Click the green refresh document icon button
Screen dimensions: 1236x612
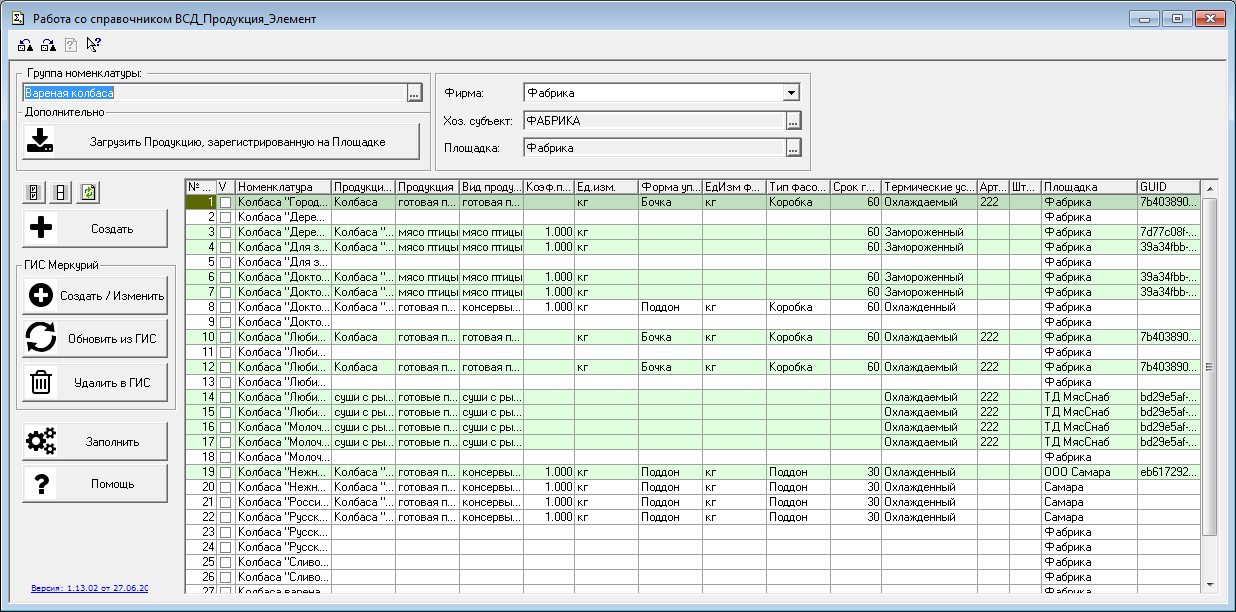pyautogui.click(x=89, y=193)
